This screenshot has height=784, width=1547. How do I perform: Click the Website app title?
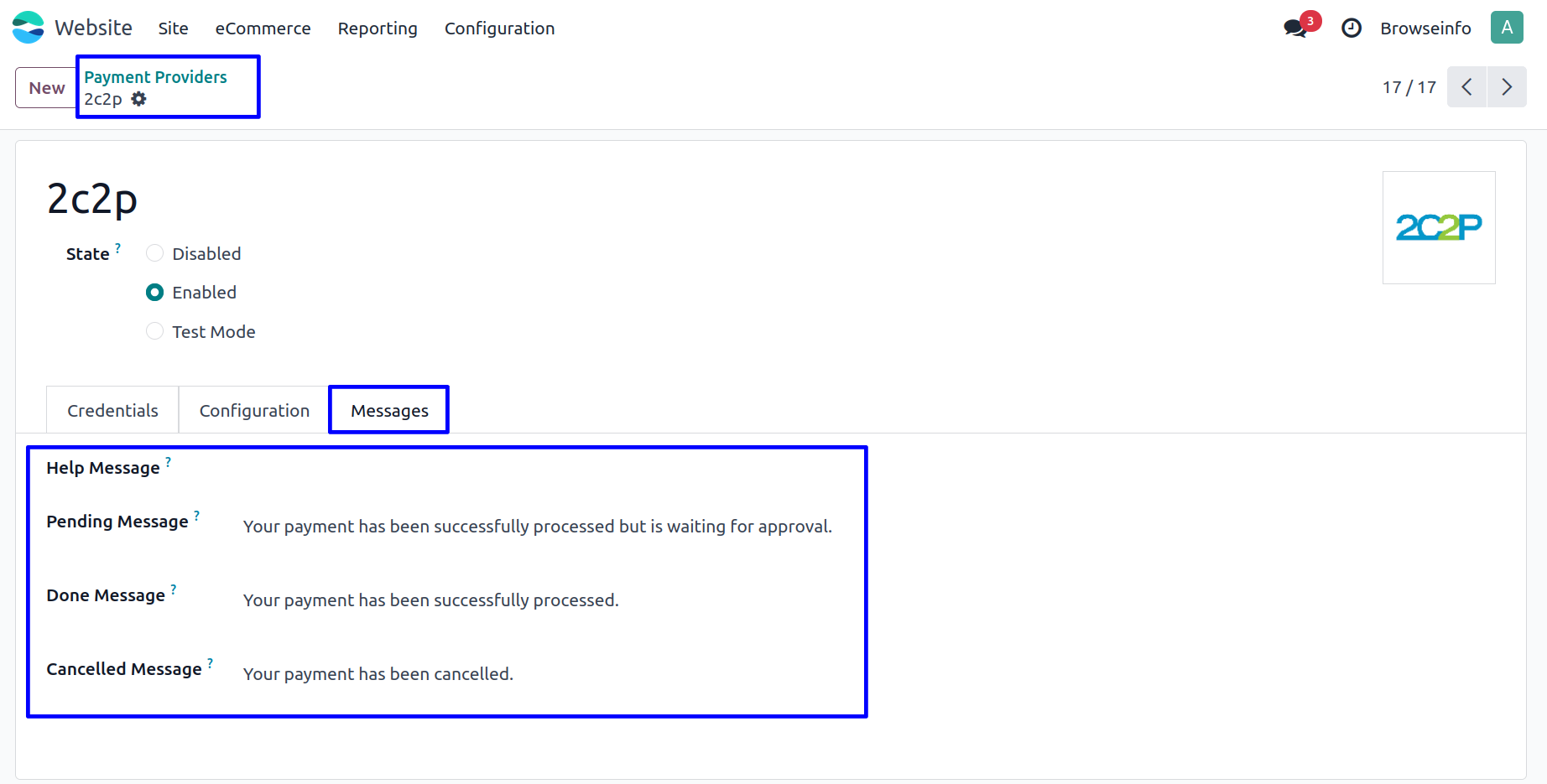(93, 28)
